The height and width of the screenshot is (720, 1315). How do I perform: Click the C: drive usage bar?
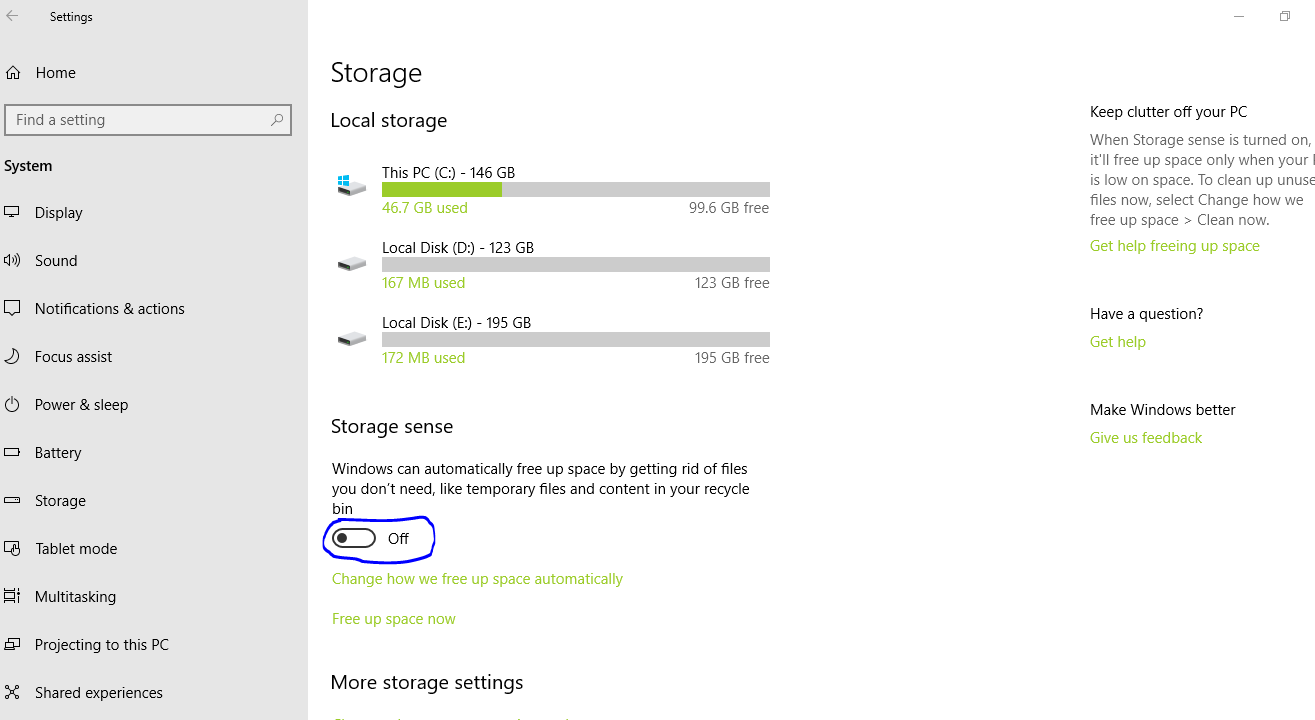point(575,189)
